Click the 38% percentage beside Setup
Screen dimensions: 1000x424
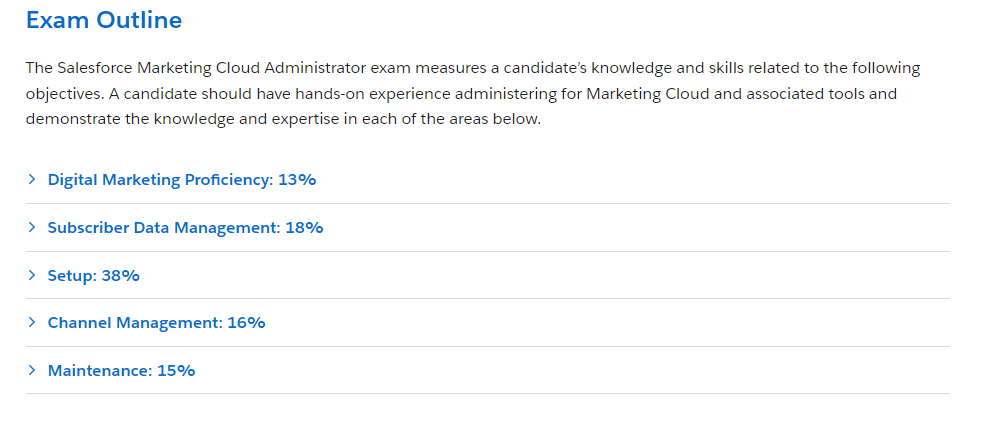click(120, 275)
